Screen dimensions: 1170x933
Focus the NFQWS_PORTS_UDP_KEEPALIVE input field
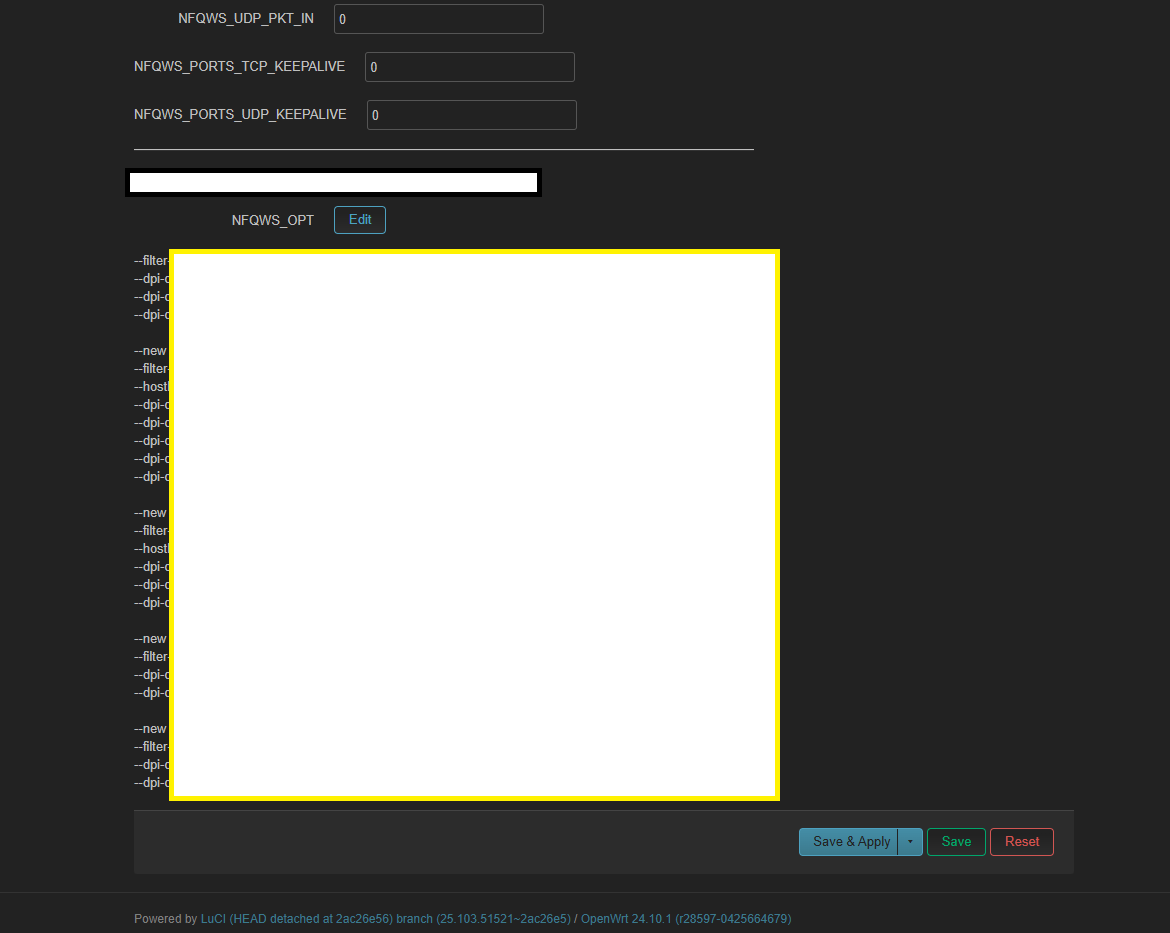[472, 115]
